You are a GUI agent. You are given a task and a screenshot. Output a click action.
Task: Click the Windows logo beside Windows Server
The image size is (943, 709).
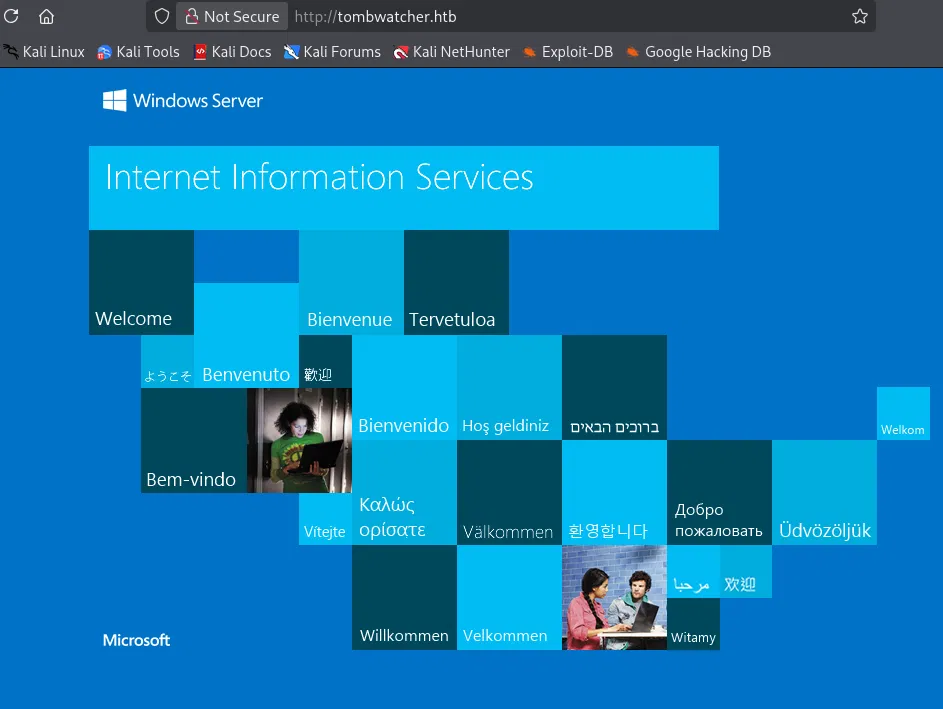click(x=114, y=100)
